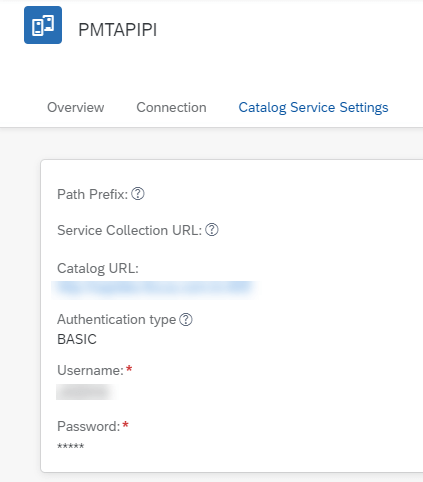Click the red asterisk beside Password

(x=125, y=425)
